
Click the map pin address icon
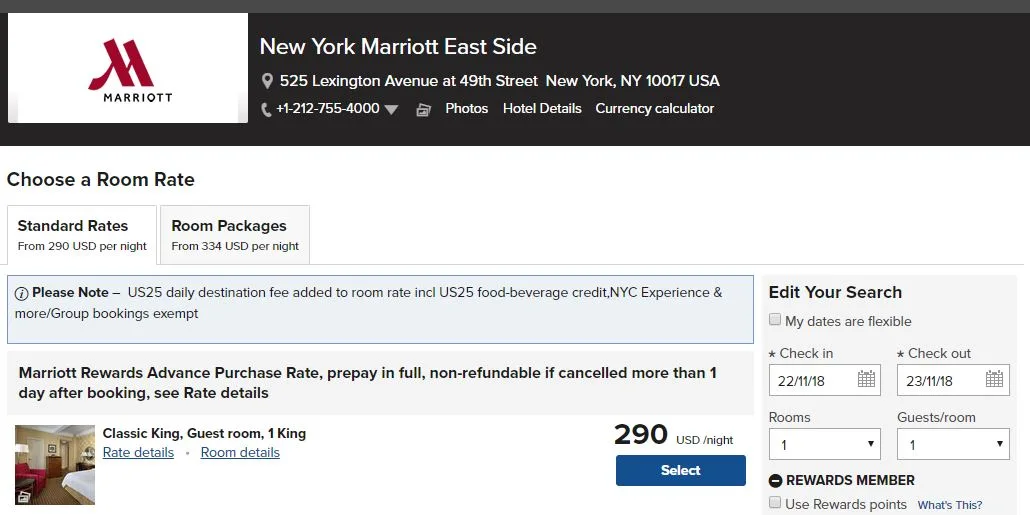(x=267, y=81)
